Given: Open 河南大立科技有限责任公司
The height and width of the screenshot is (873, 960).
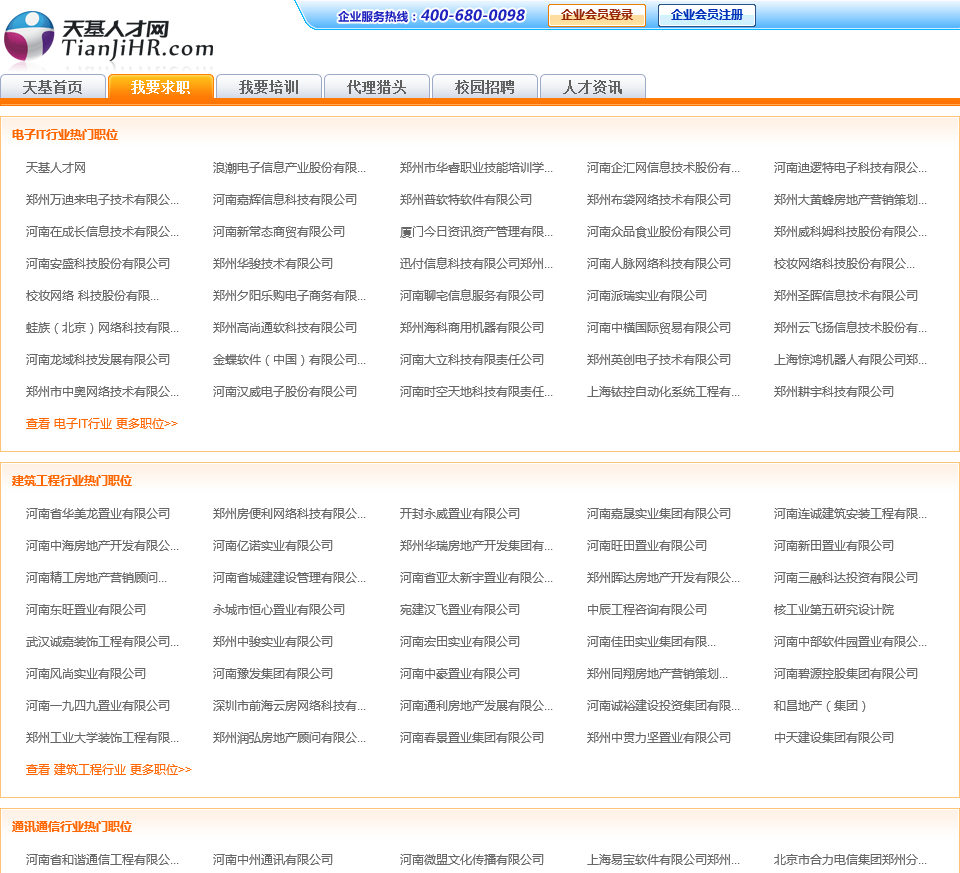Looking at the screenshot, I should tap(472, 359).
